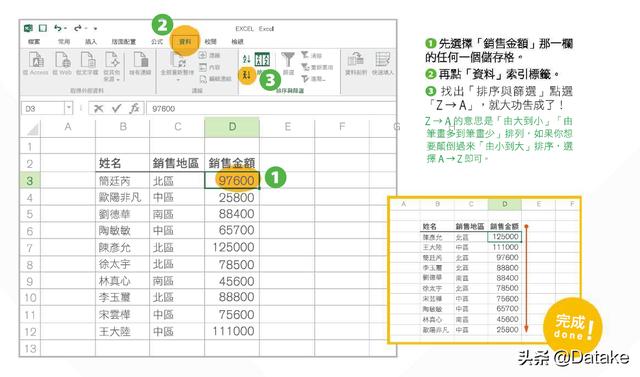This screenshot has height=377, width=640.
Task: Select row 7 header
Action: (30, 248)
